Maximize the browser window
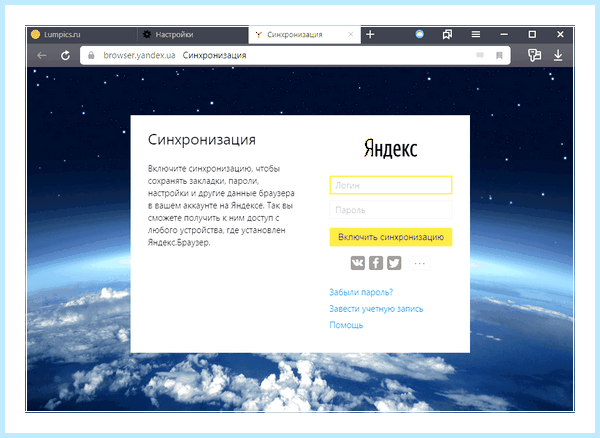 (x=532, y=34)
